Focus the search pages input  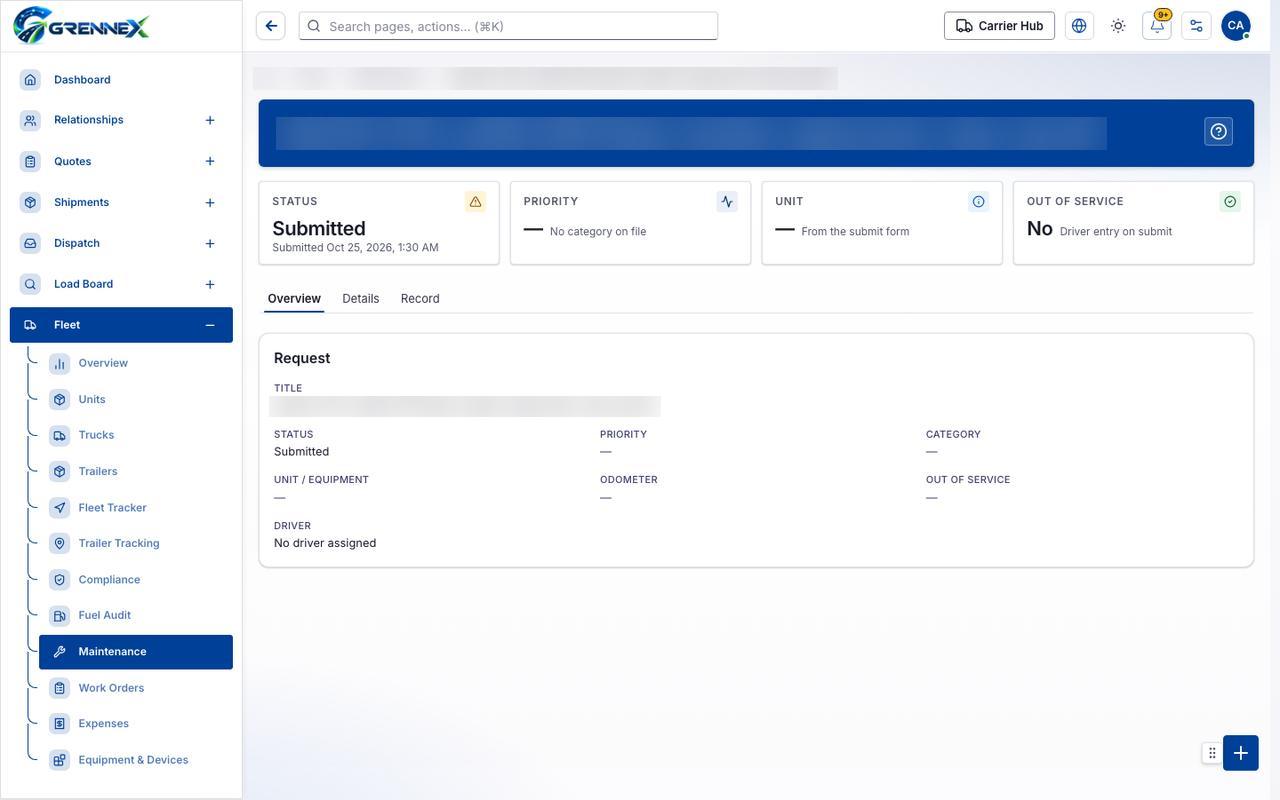pos(508,26)
